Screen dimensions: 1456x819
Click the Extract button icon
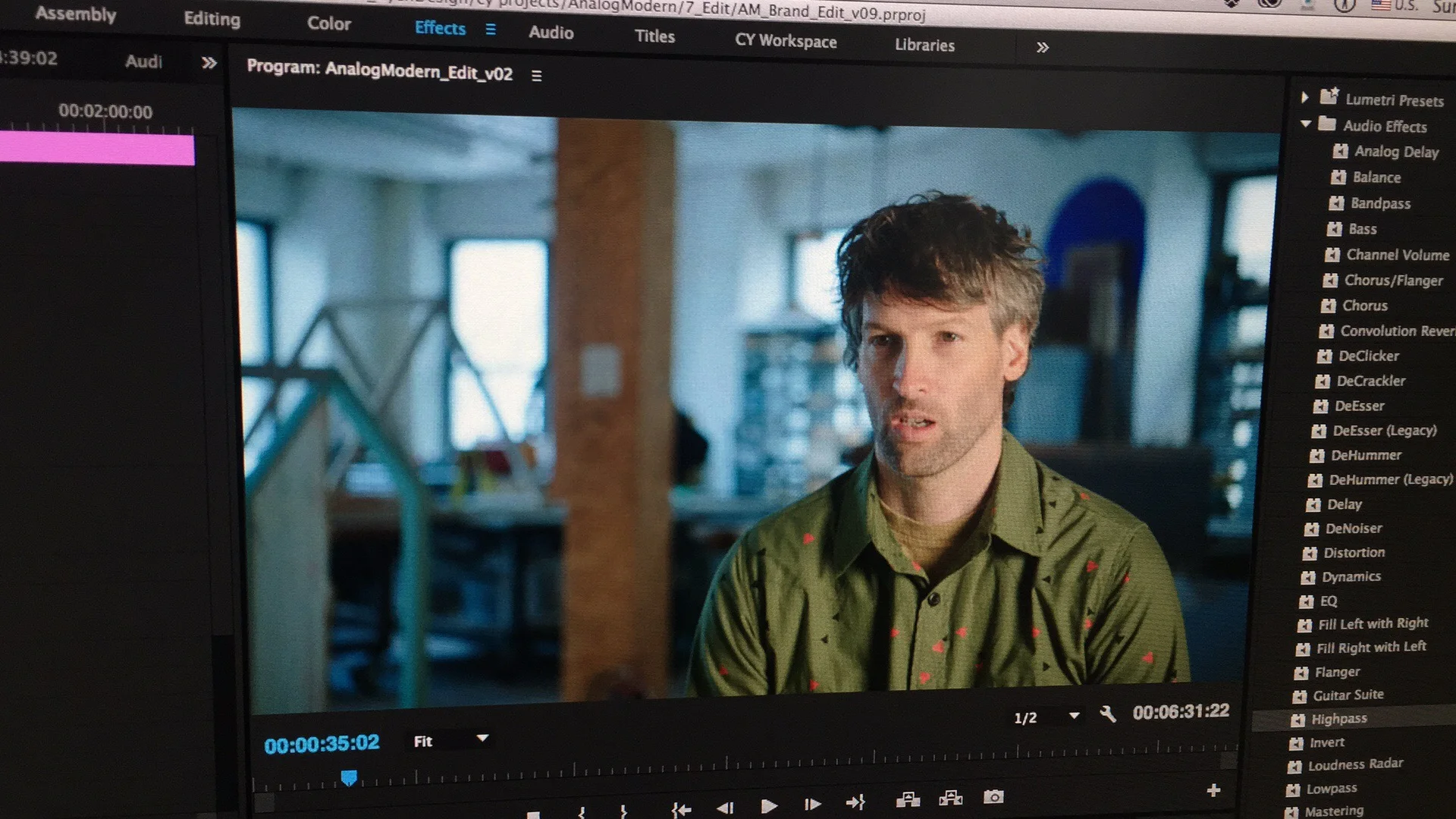950,798
